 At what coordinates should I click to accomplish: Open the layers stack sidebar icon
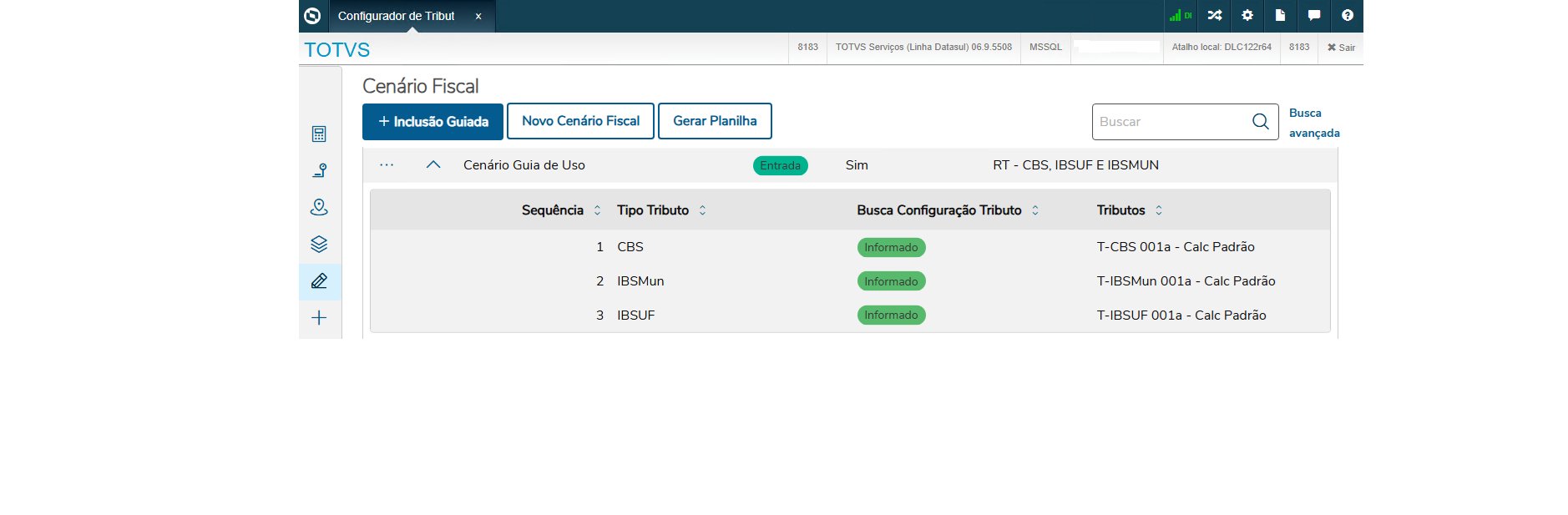tap(319, 244)
